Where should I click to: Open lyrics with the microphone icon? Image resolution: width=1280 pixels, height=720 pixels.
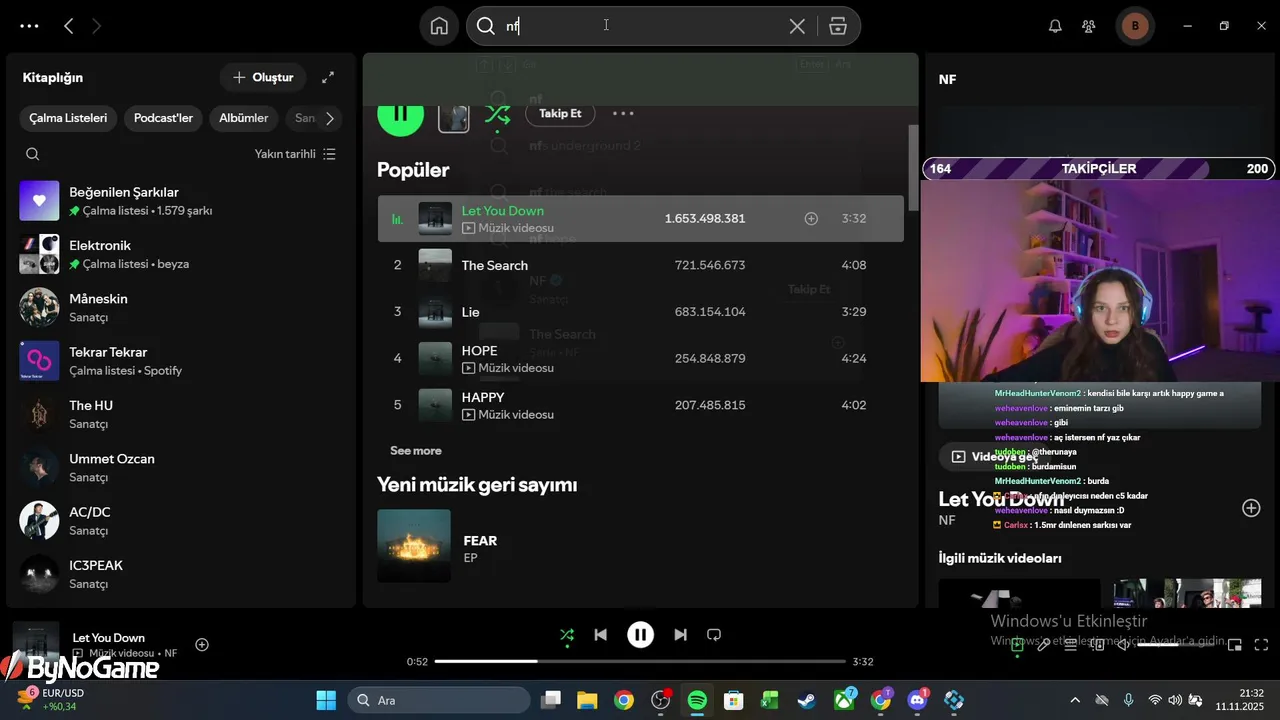1044,645
